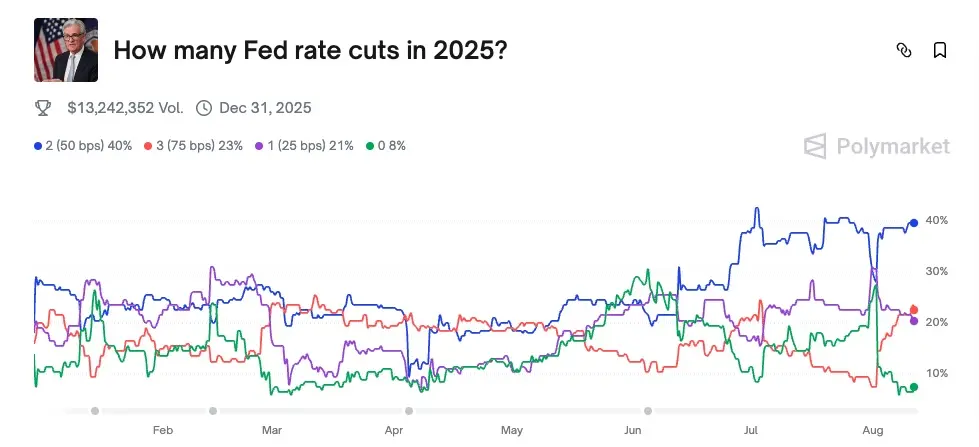This screenshot has height=447, width=979.
Task: Select the timeline marker right of Apr
Action: coord(408,410)
